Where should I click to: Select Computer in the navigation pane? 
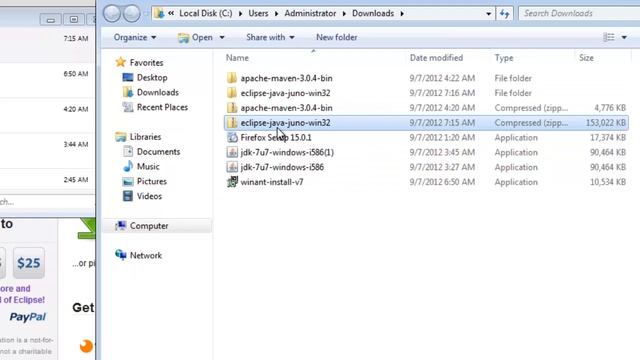pos(149,226)
